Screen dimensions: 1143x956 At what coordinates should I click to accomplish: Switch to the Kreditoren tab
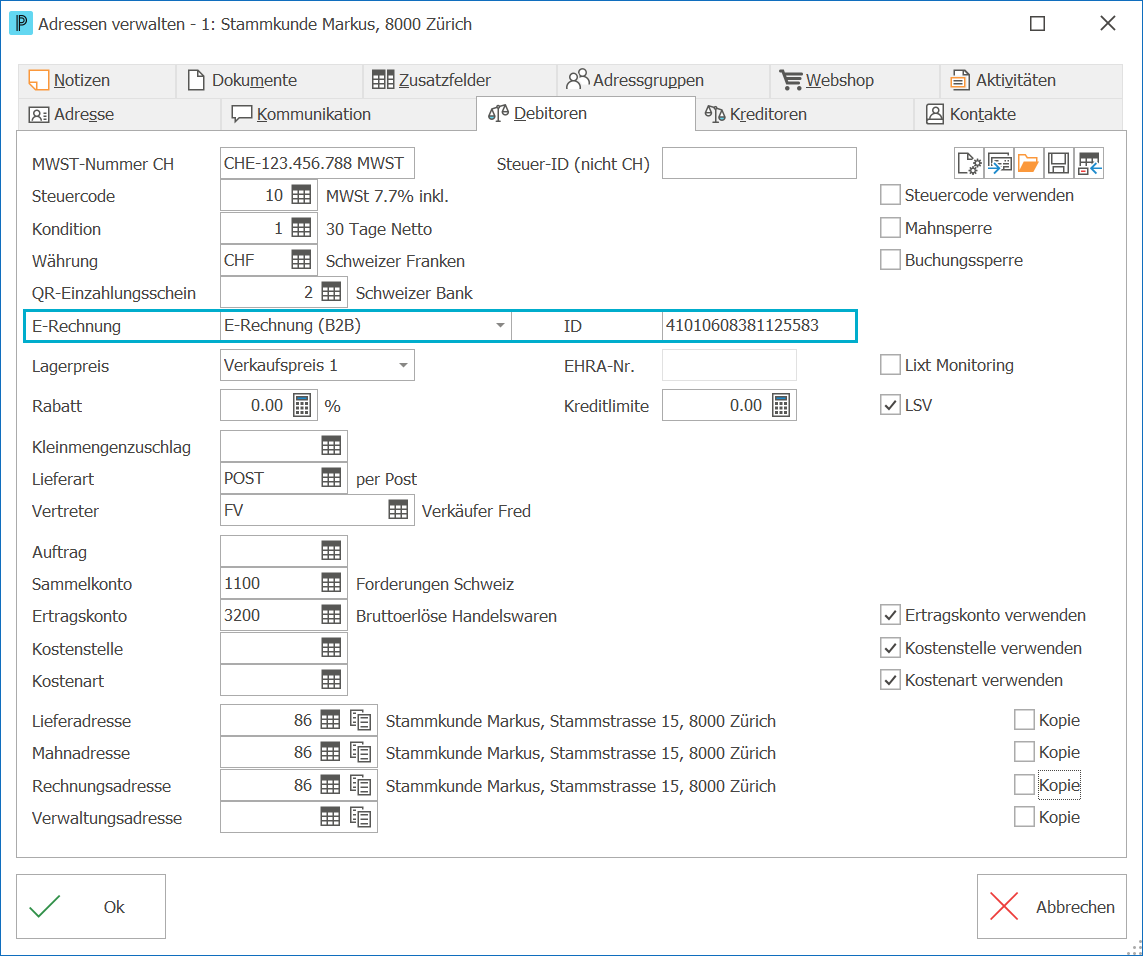805,114
